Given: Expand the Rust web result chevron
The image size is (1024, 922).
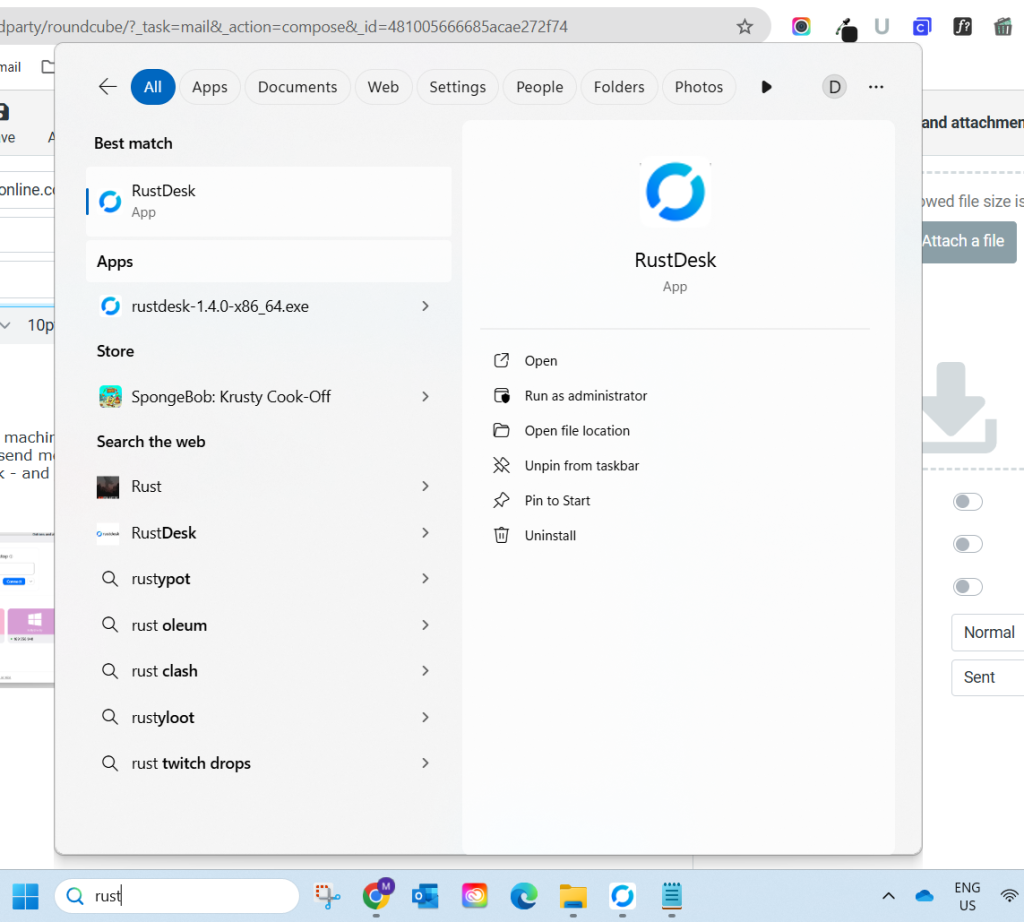Looking at the screenshot, I should pyautogui.click(x=425, y=486).
